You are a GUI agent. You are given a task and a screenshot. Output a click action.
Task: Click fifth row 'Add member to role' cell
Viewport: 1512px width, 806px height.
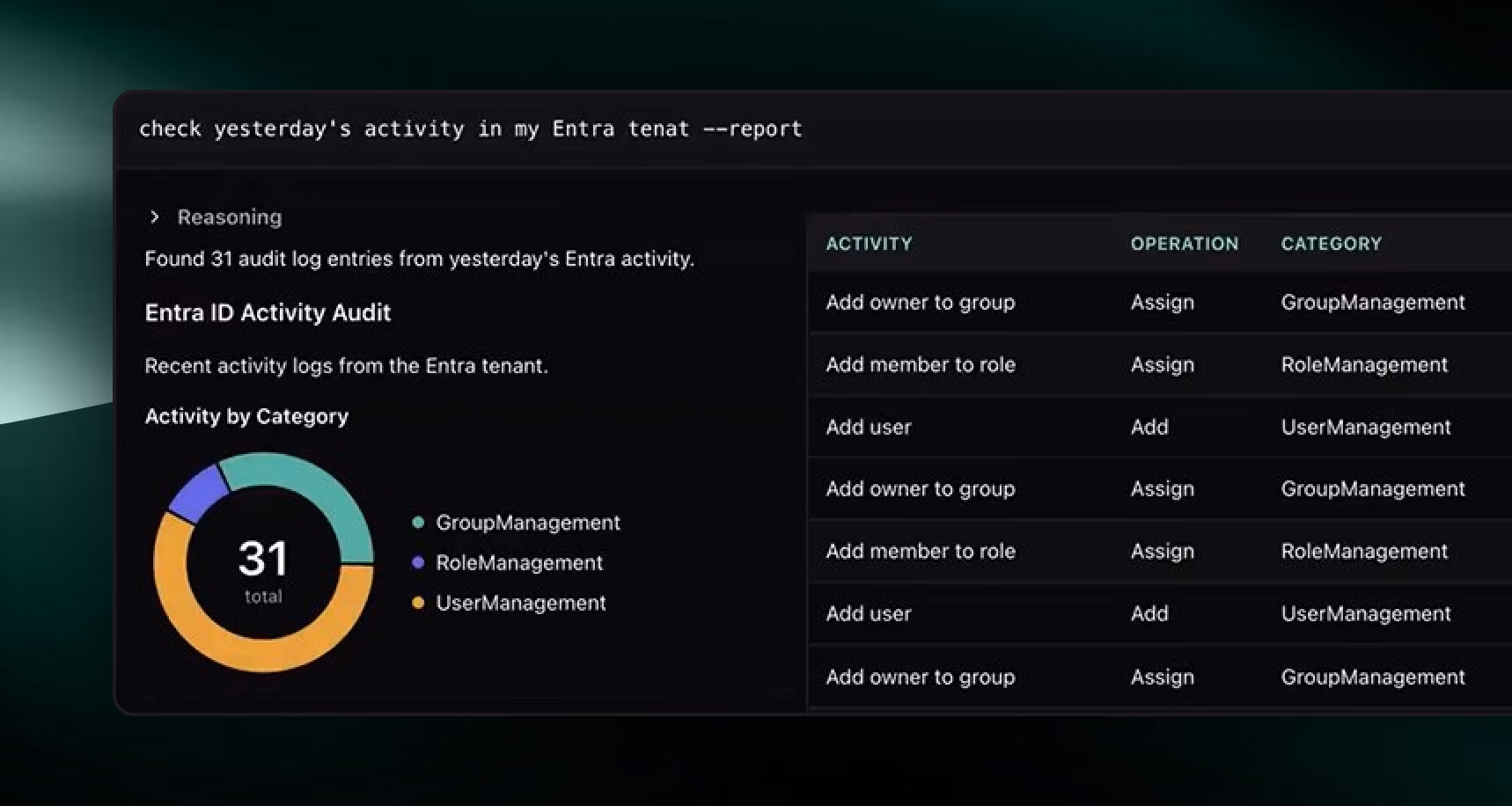[x=921, y=551]
